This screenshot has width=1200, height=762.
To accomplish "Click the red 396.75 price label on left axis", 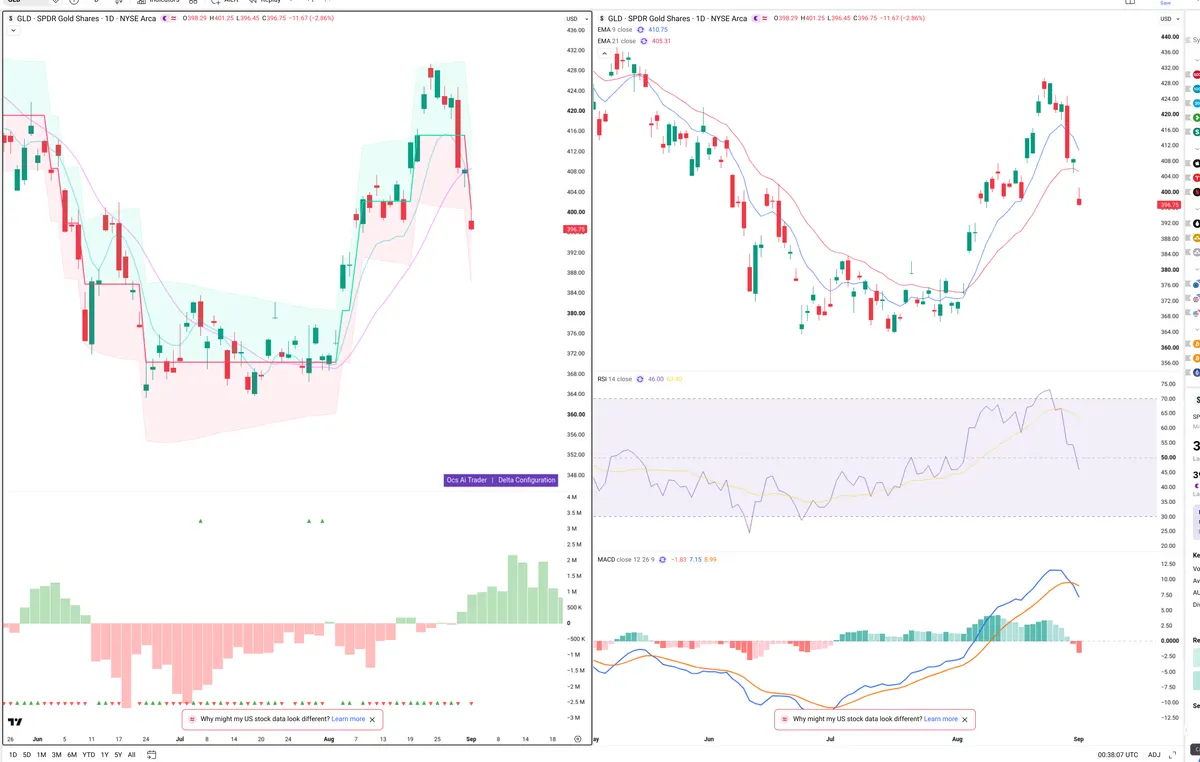I will pos(576,229).
